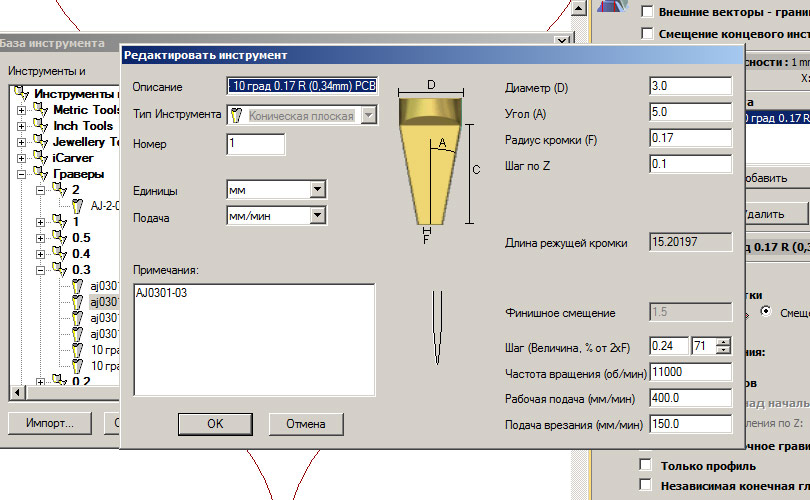The image size is (810, 500).
Task: Select the iCarver tree item
Action: 73,158
